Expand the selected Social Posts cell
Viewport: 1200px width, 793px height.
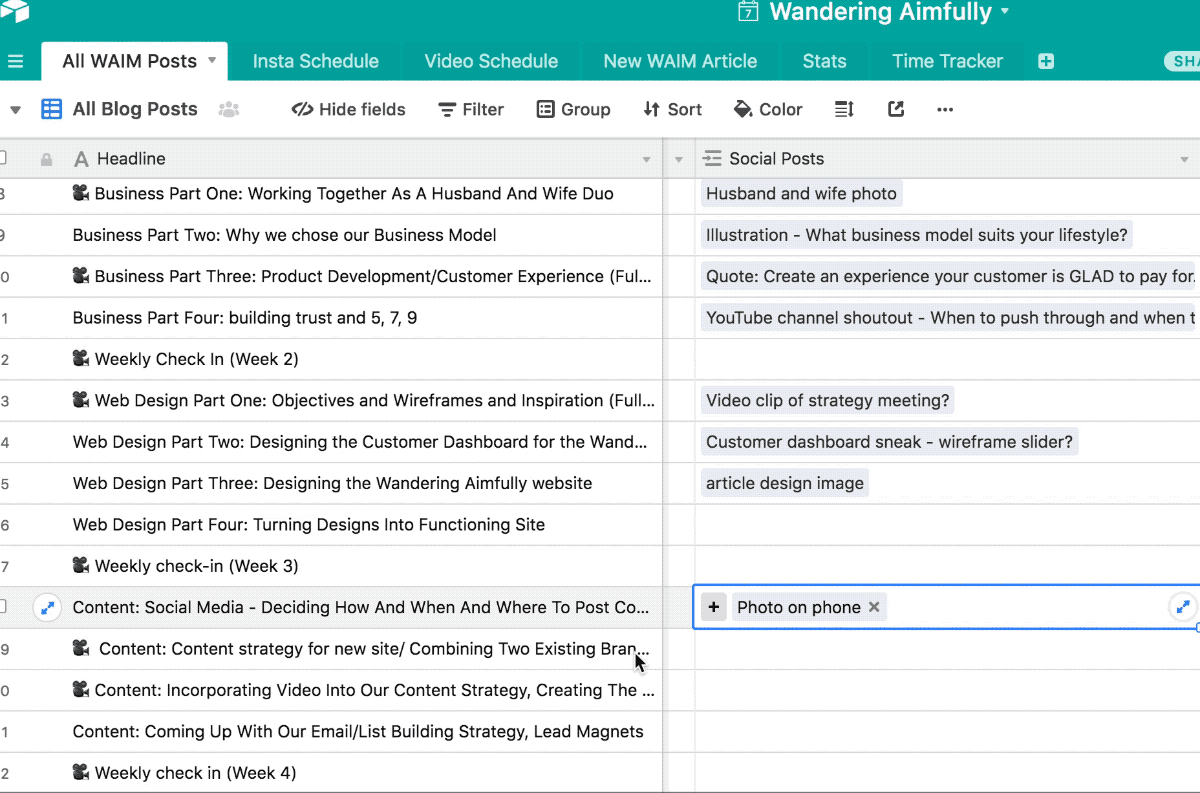pyautogui.click(x=1183, y=606)
